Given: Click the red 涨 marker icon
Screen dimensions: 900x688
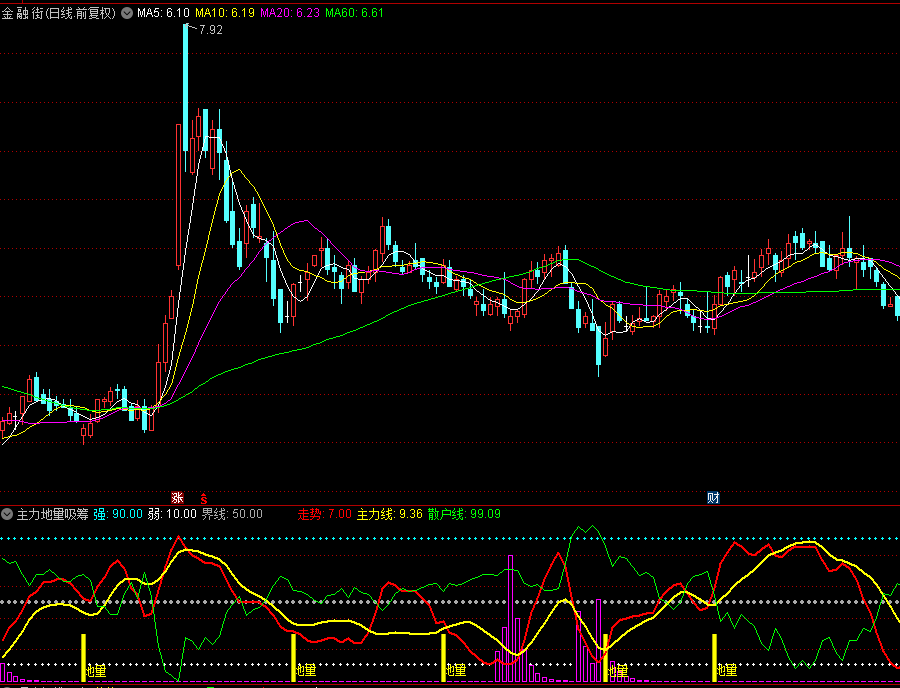Looking at the screenshot, I should click(x=177, y=497).
